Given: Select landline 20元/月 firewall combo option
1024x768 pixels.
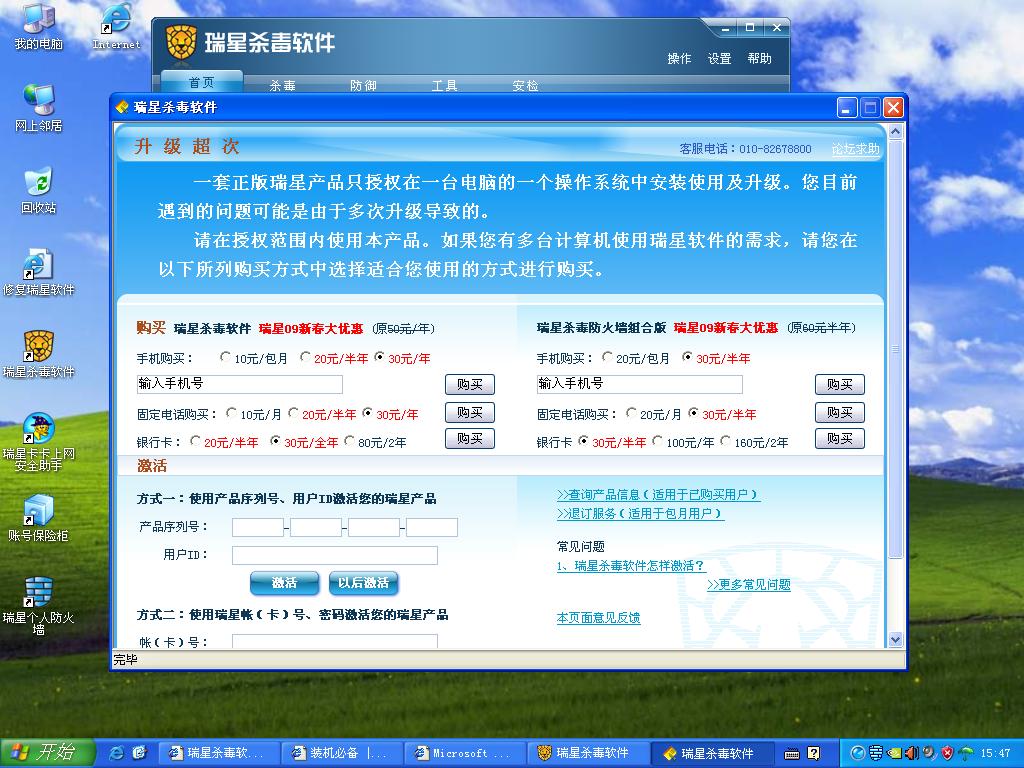Looking at the screenshot, I should point(631,413).
